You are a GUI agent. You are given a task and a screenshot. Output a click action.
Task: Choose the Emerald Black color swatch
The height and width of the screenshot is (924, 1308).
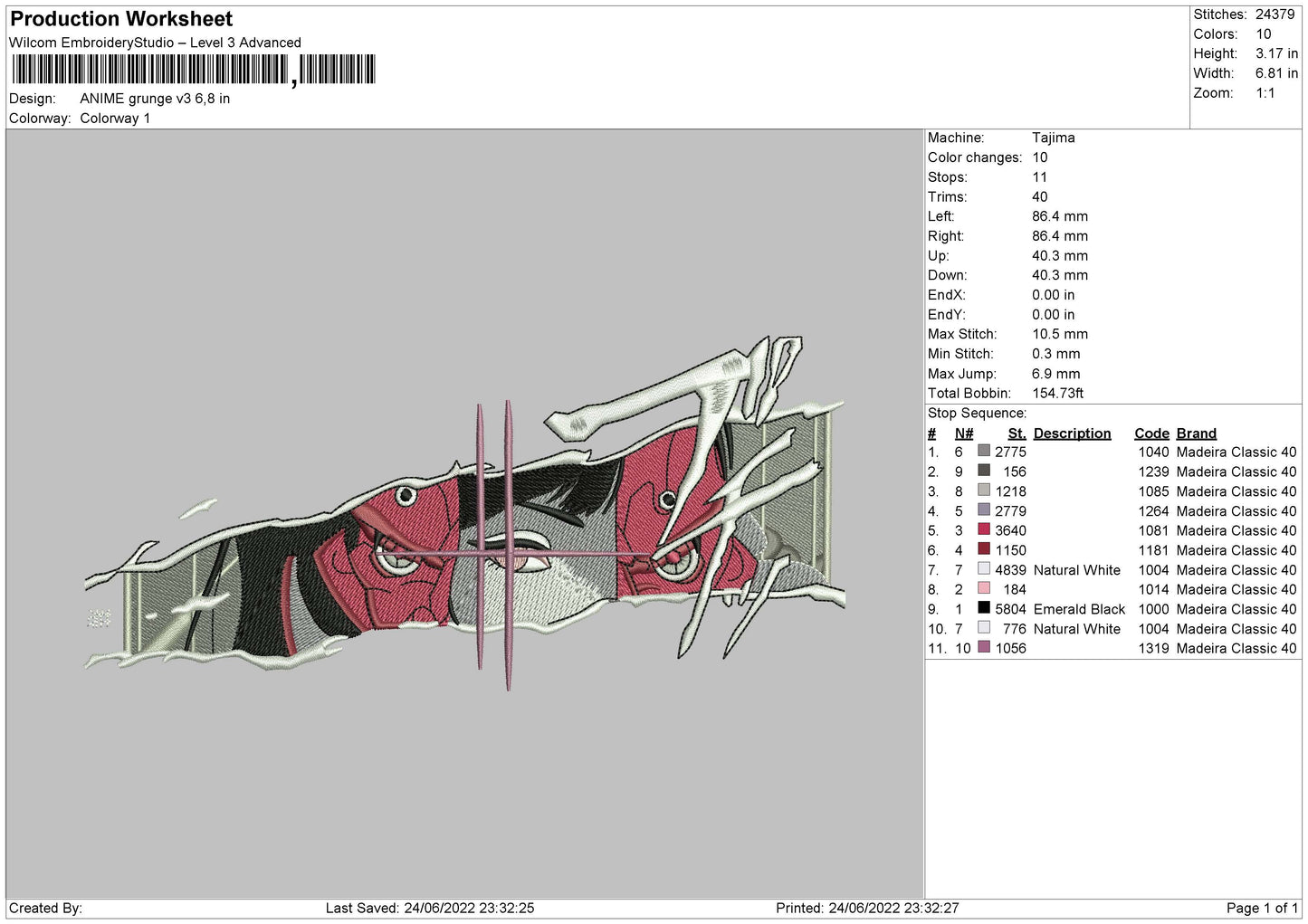(x=984, y=609)
